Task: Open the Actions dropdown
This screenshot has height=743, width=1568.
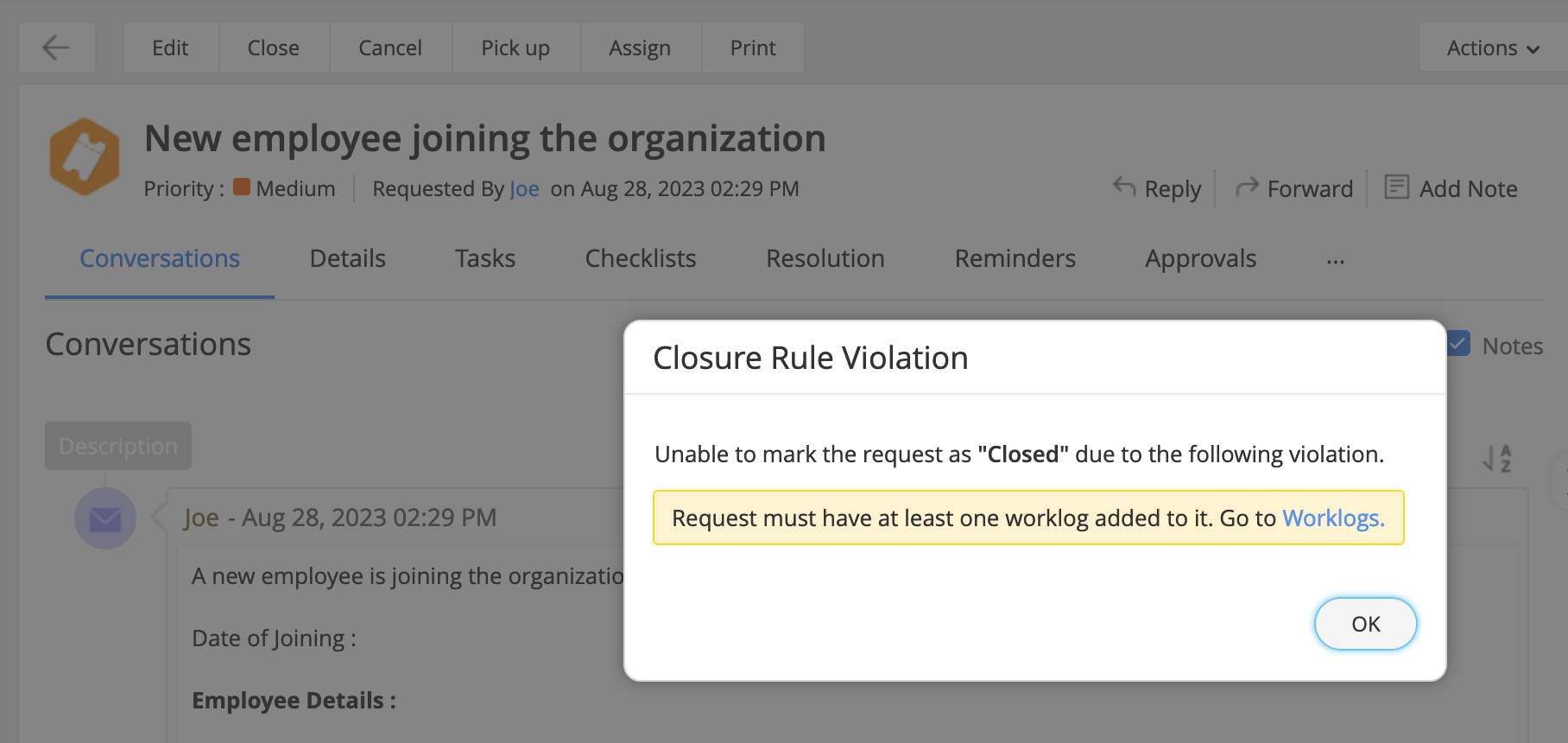Action: [x=1489, y=48]
